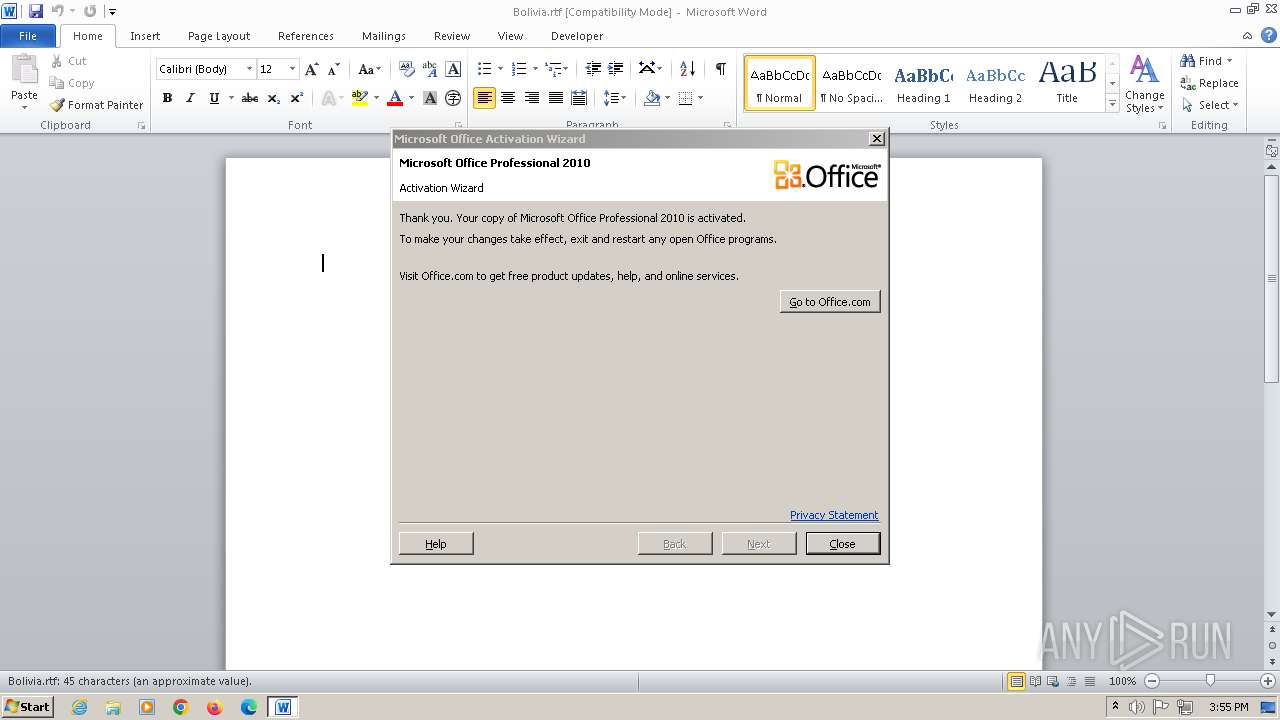Select Center alignment
The height and width of the screenshot is (720, 1280).
(508, 98)
